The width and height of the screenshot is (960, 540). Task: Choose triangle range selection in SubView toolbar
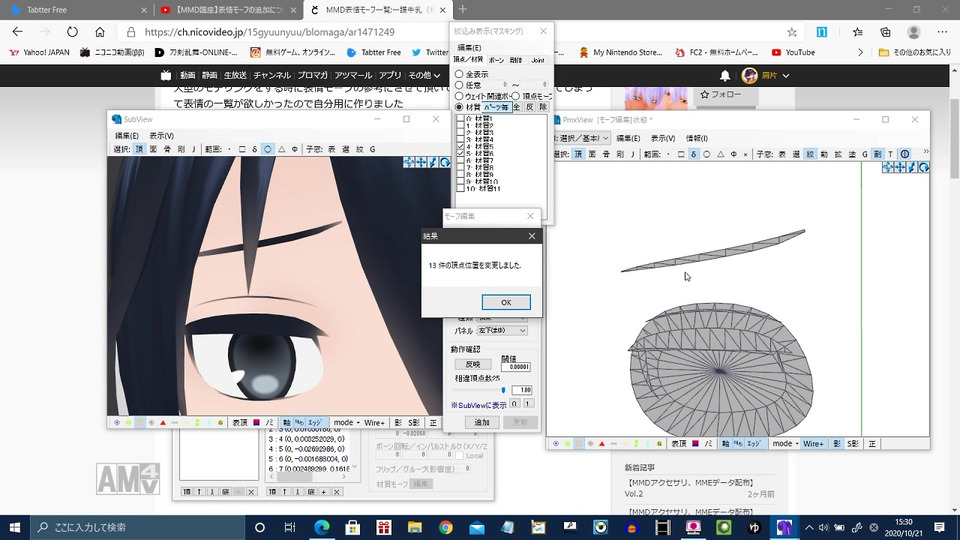[x=281, y=149]
